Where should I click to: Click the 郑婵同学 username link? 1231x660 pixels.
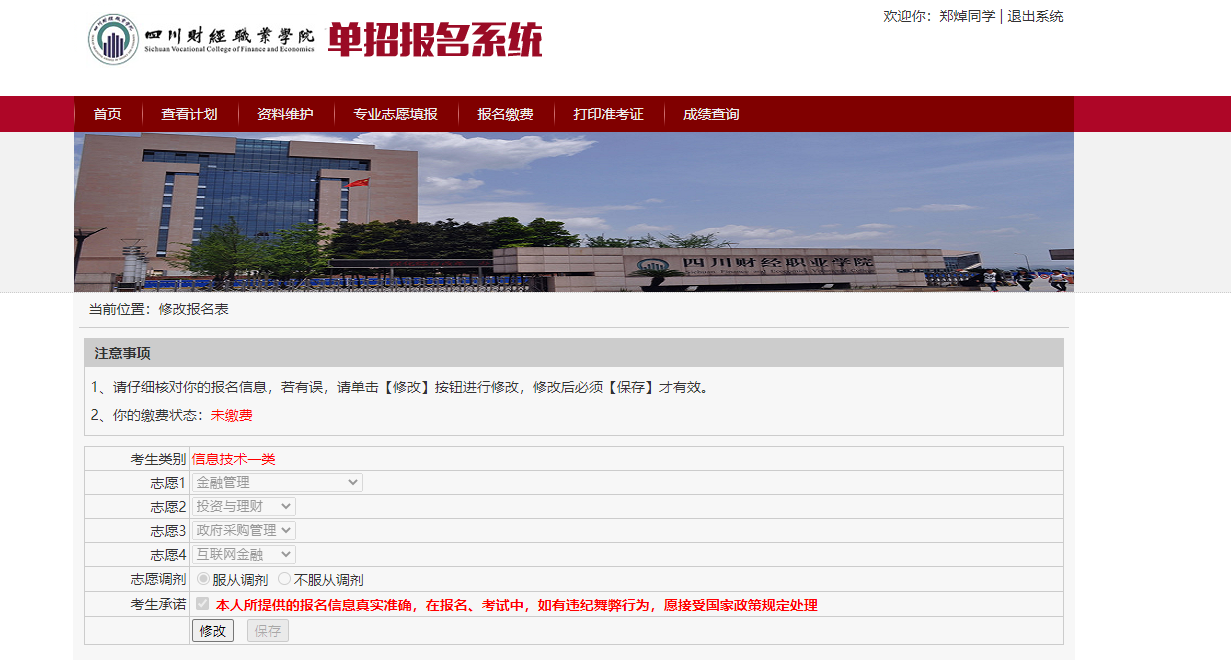point(967,16)
